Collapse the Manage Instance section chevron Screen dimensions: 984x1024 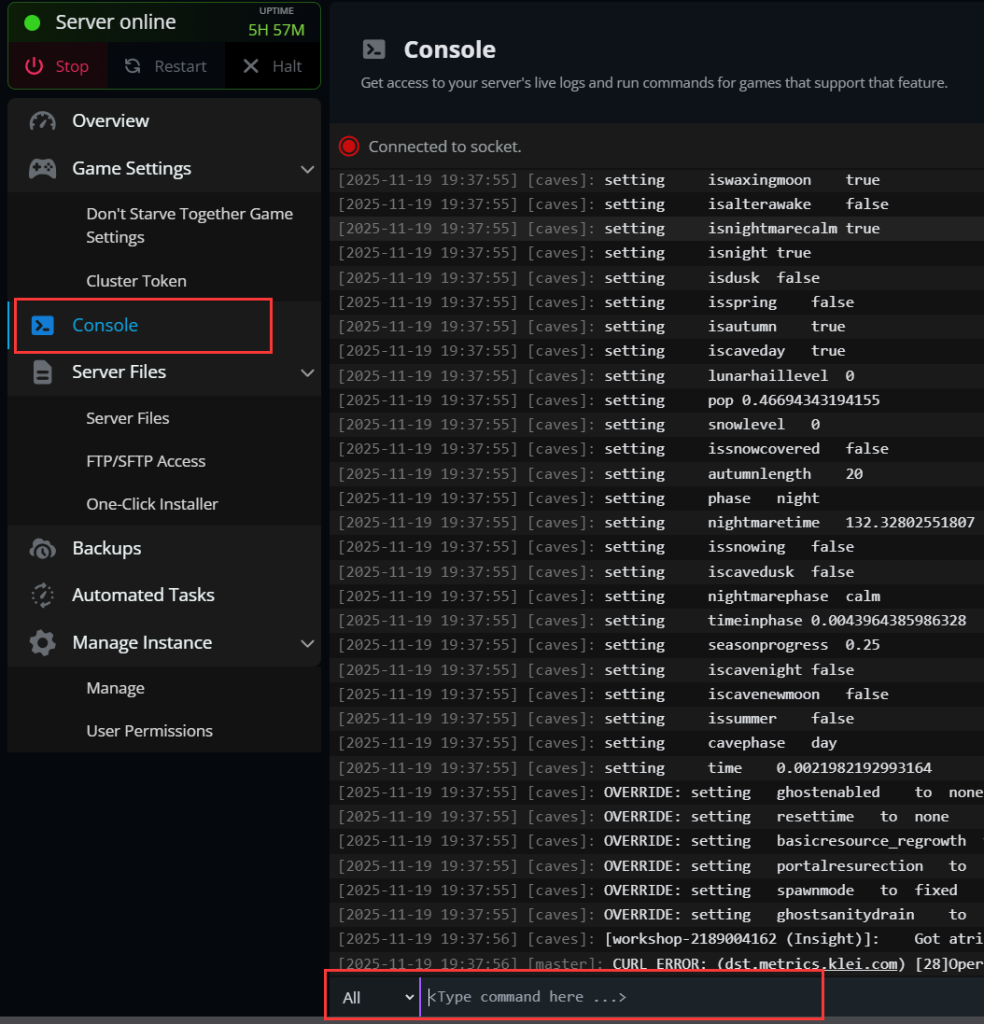(x=307, y=643)
